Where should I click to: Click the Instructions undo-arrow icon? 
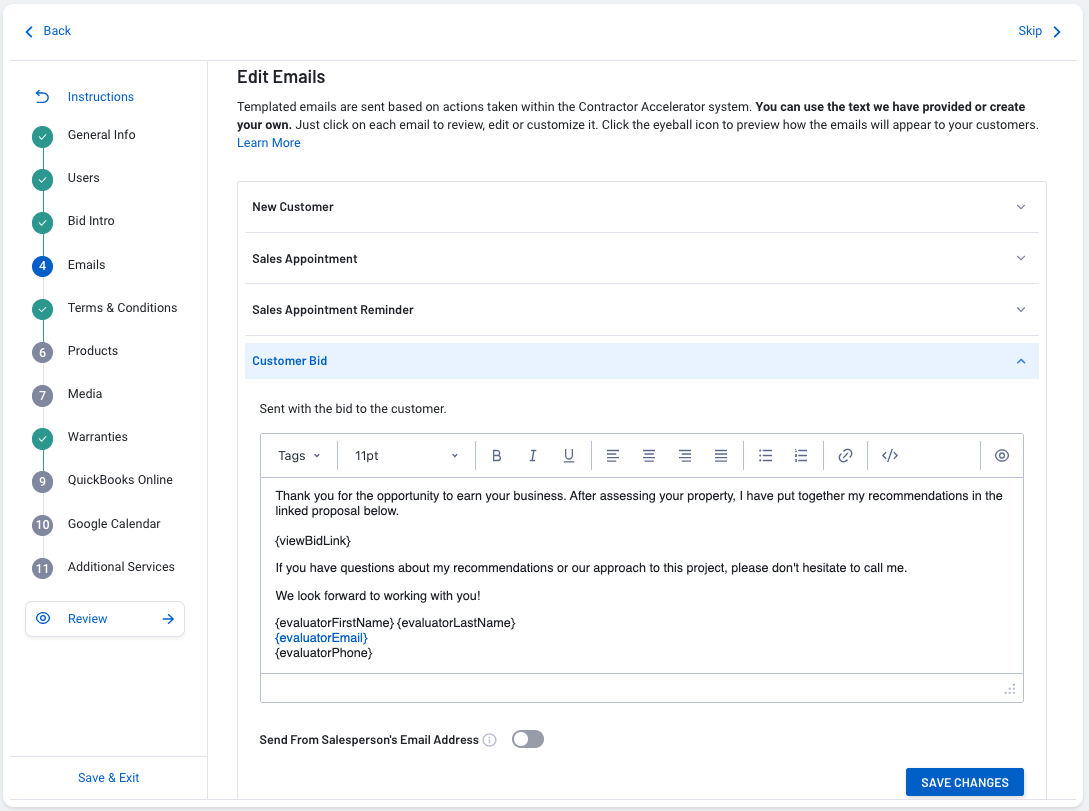click(42, 97)
